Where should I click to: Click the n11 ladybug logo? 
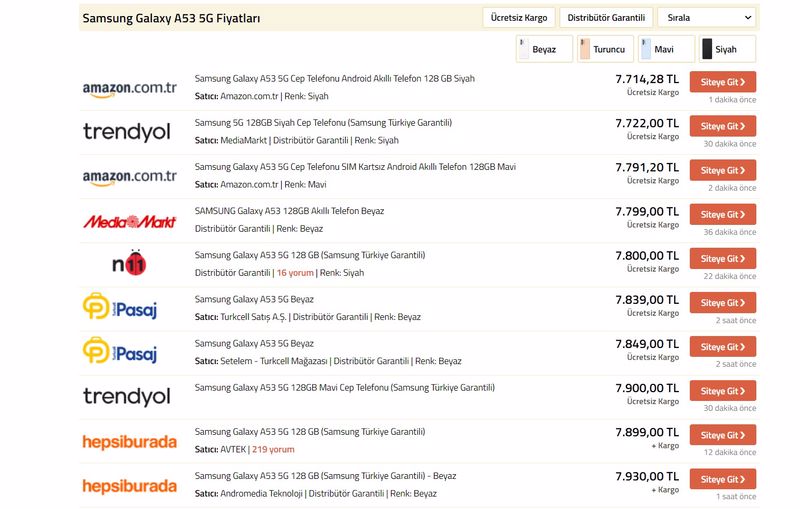129,263
